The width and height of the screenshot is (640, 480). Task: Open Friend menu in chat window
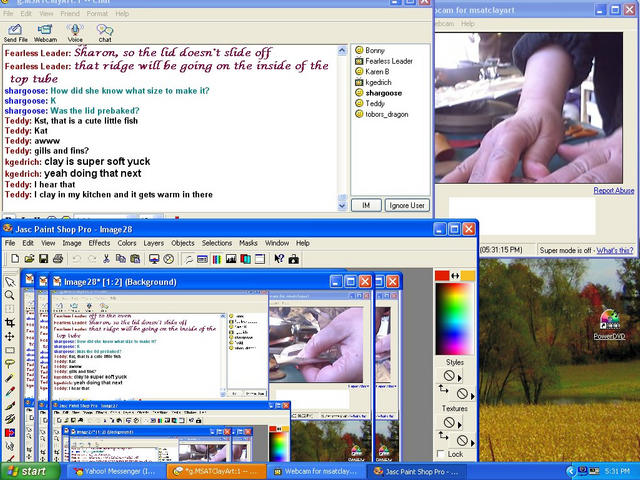tap(70, 13)
